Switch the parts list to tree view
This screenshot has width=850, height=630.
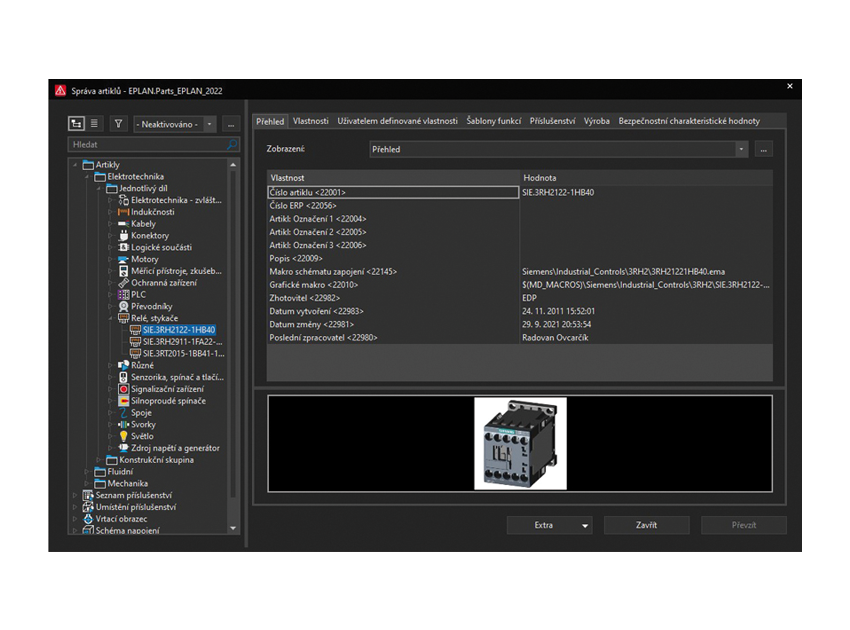tap(76, 124)
